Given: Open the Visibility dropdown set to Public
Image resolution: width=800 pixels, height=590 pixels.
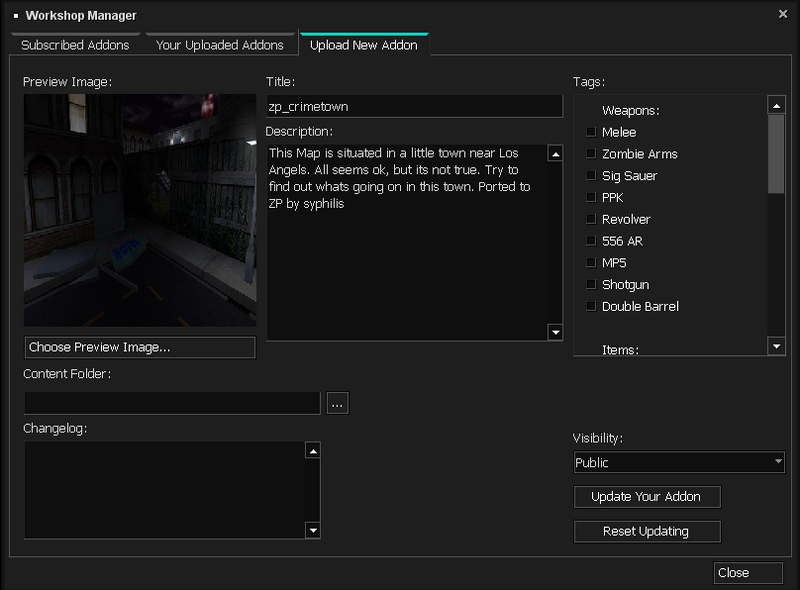Looking at the screenshot, I should pos(678,462).
